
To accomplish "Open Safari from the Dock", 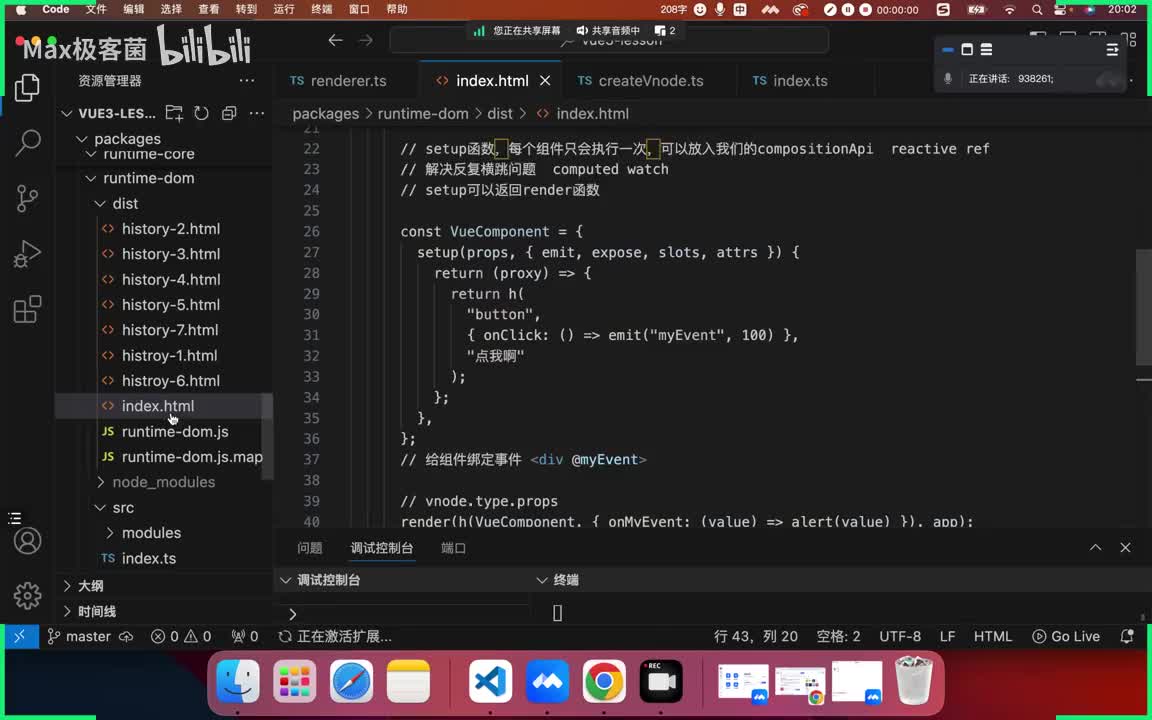I will tap(351, 681).
